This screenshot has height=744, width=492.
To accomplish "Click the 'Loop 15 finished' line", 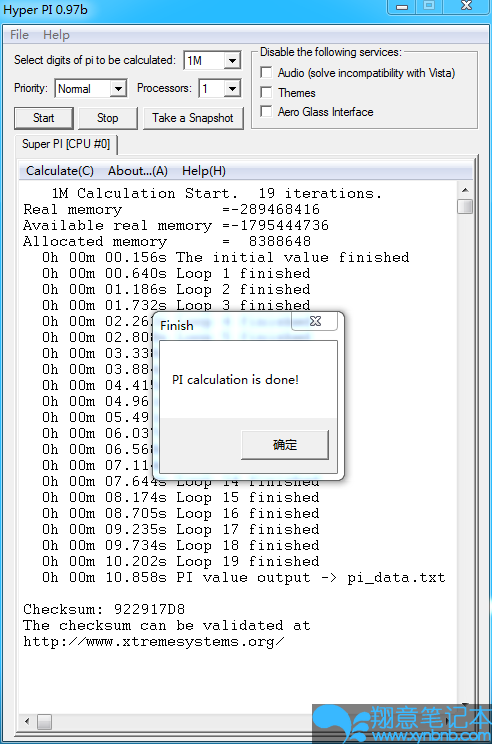I will 180,497.
